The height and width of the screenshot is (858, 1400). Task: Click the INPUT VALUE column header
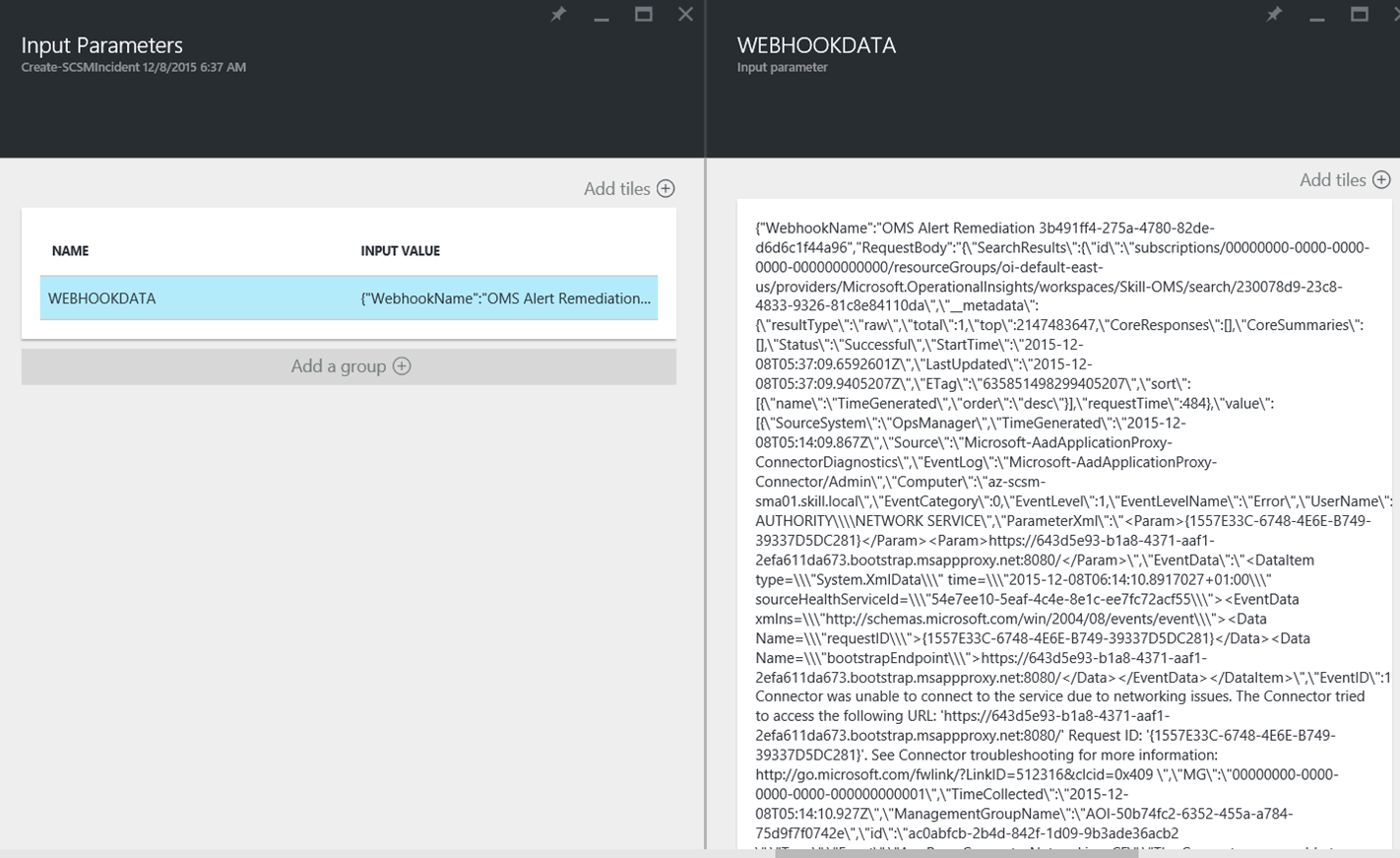(x=400, y=251)
